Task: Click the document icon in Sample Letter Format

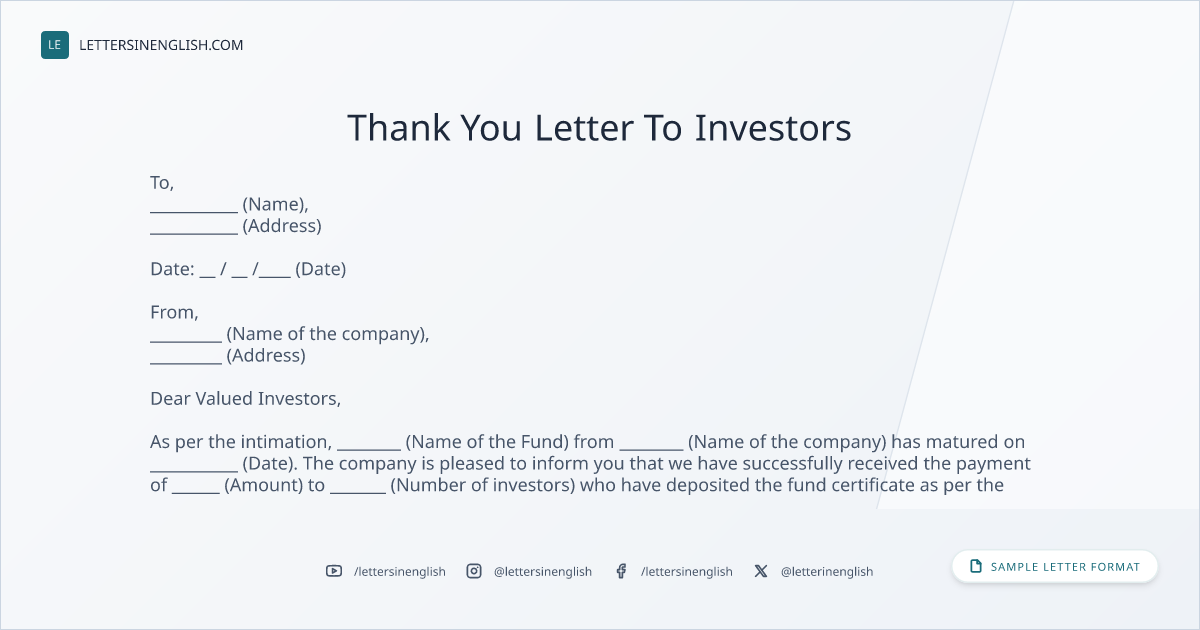Action: click(976, 567)
